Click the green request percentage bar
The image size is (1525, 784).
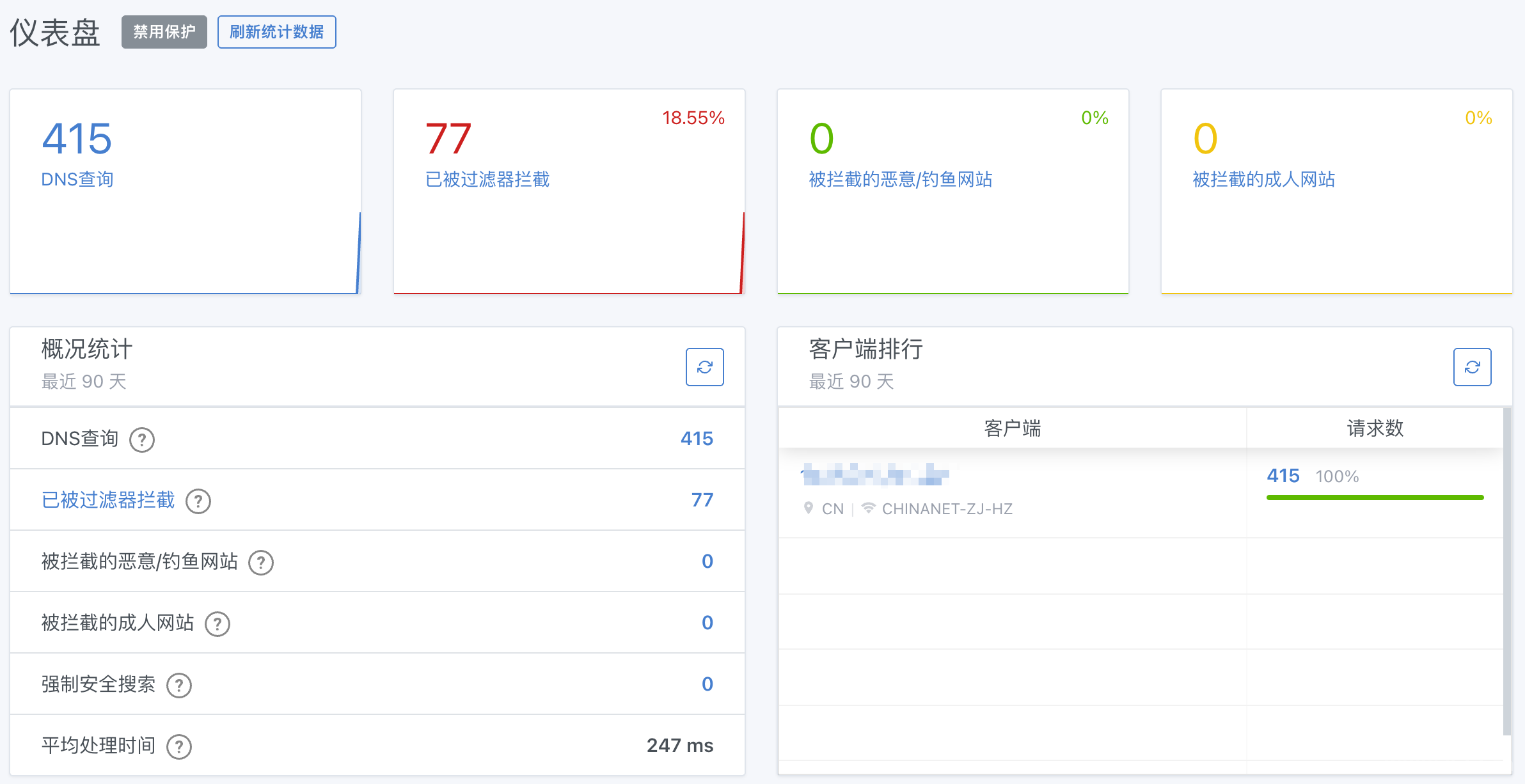(x=1375, y=497)
